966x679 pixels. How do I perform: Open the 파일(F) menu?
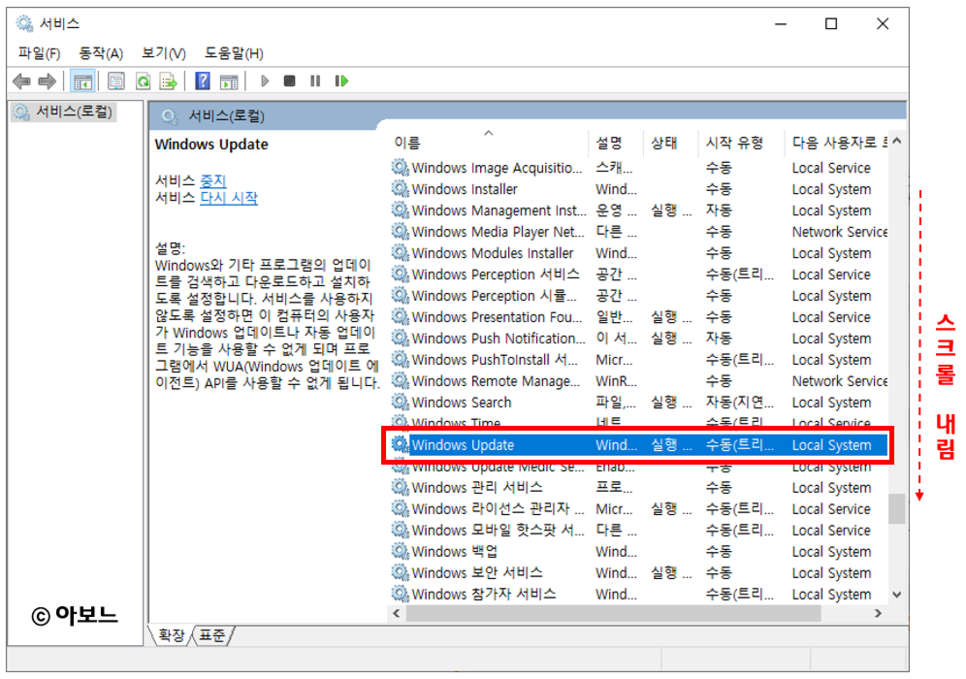pos(39,53)
